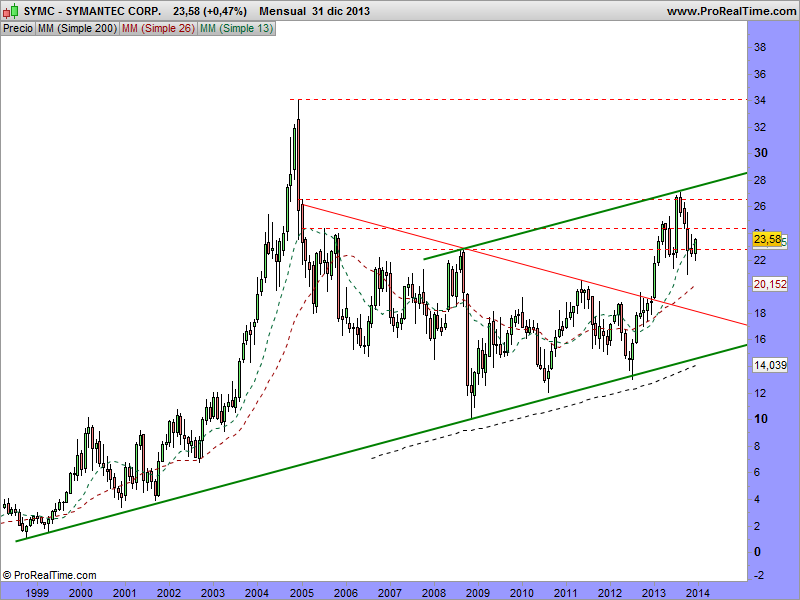
Task: Select the Precio indicator label
Action: (18, 29)
